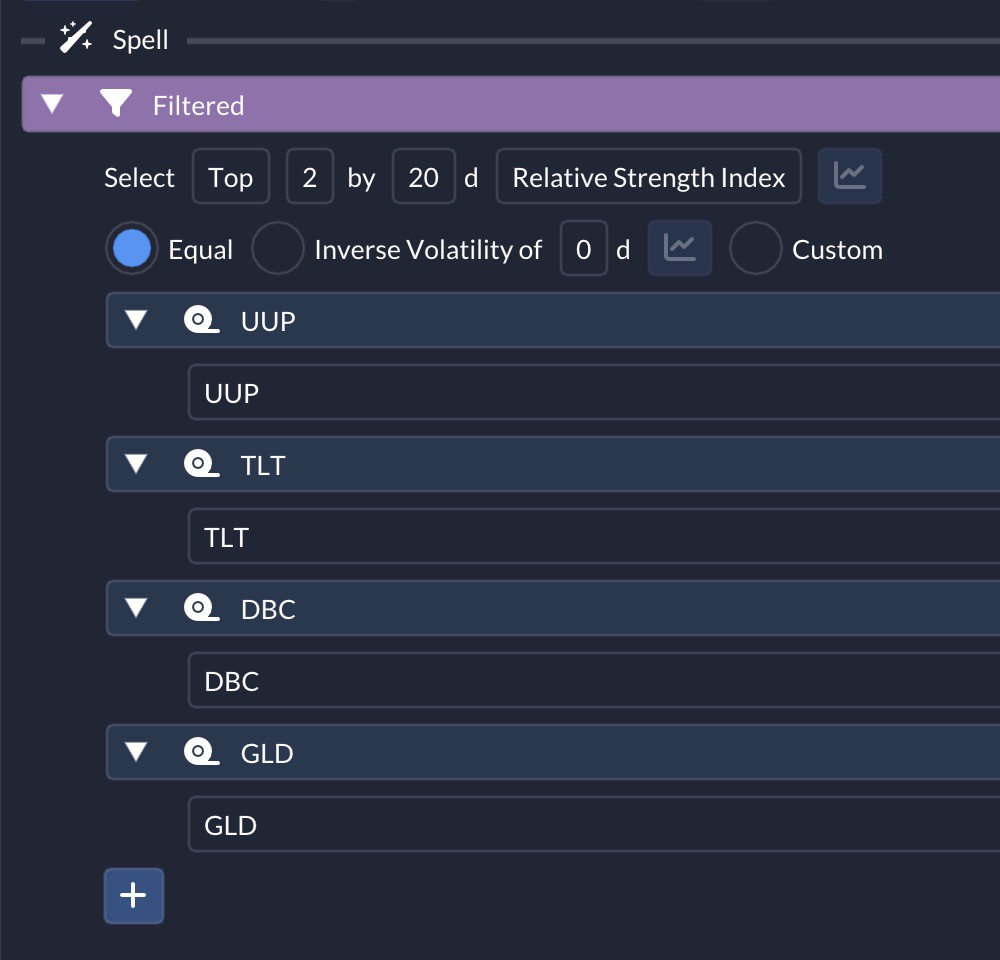
Task: Select the Custom weighting radio button
Action: [x=755, y=248]
